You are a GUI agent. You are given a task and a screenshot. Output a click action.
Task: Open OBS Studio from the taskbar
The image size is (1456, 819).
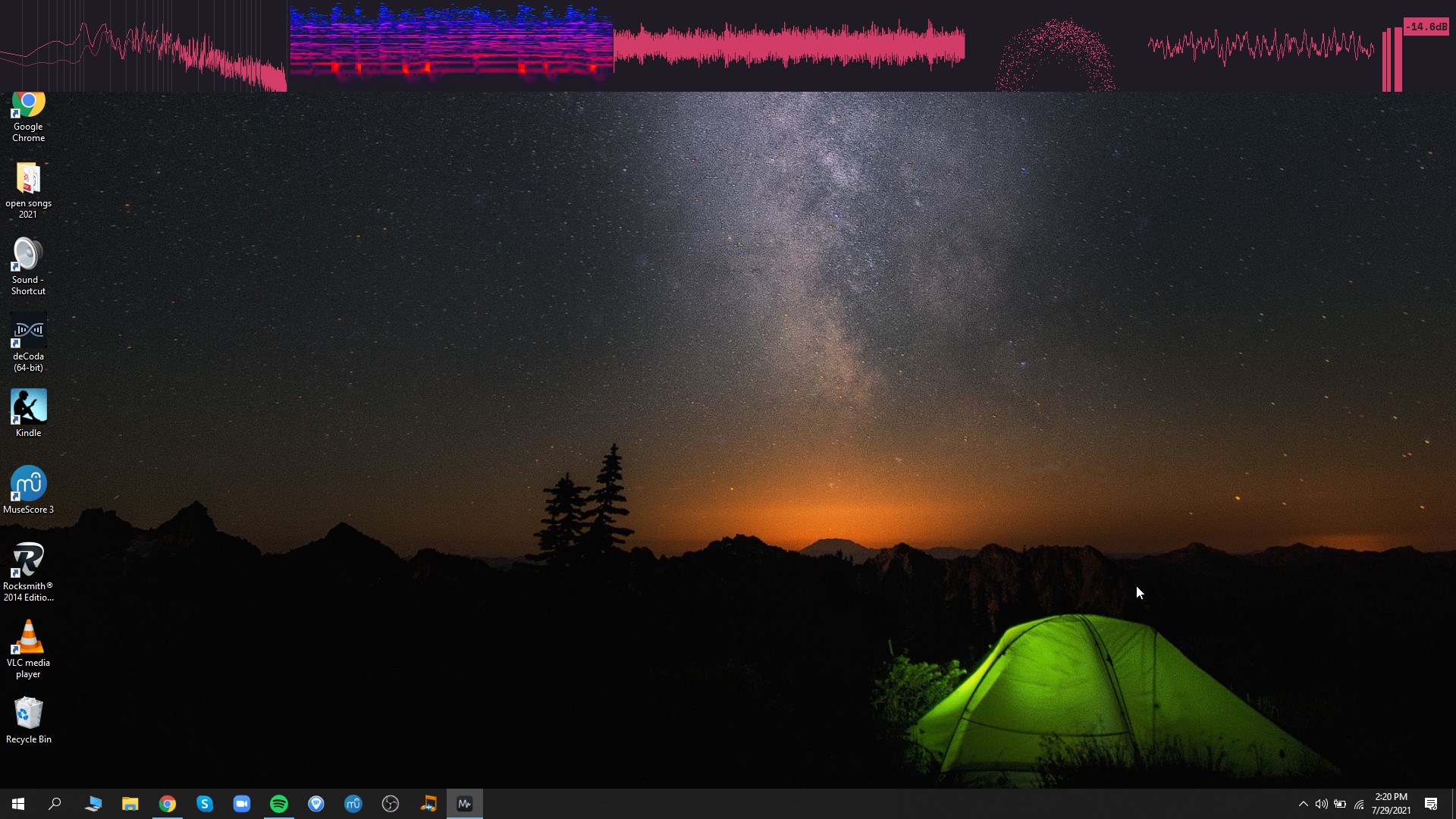pyautogui.click(x=390, y=804)
